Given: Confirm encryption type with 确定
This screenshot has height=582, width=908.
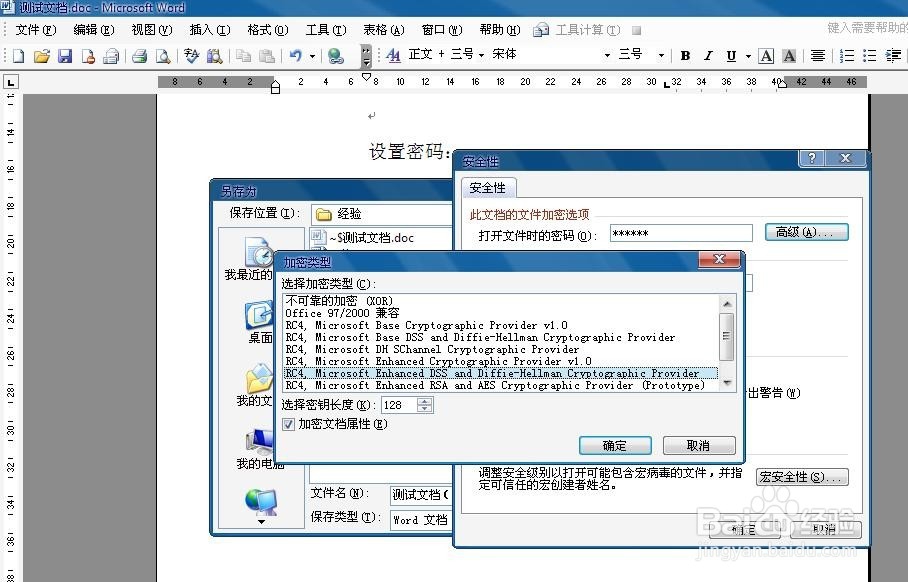Looking at the screenshot, I should (x=615, y=445).
